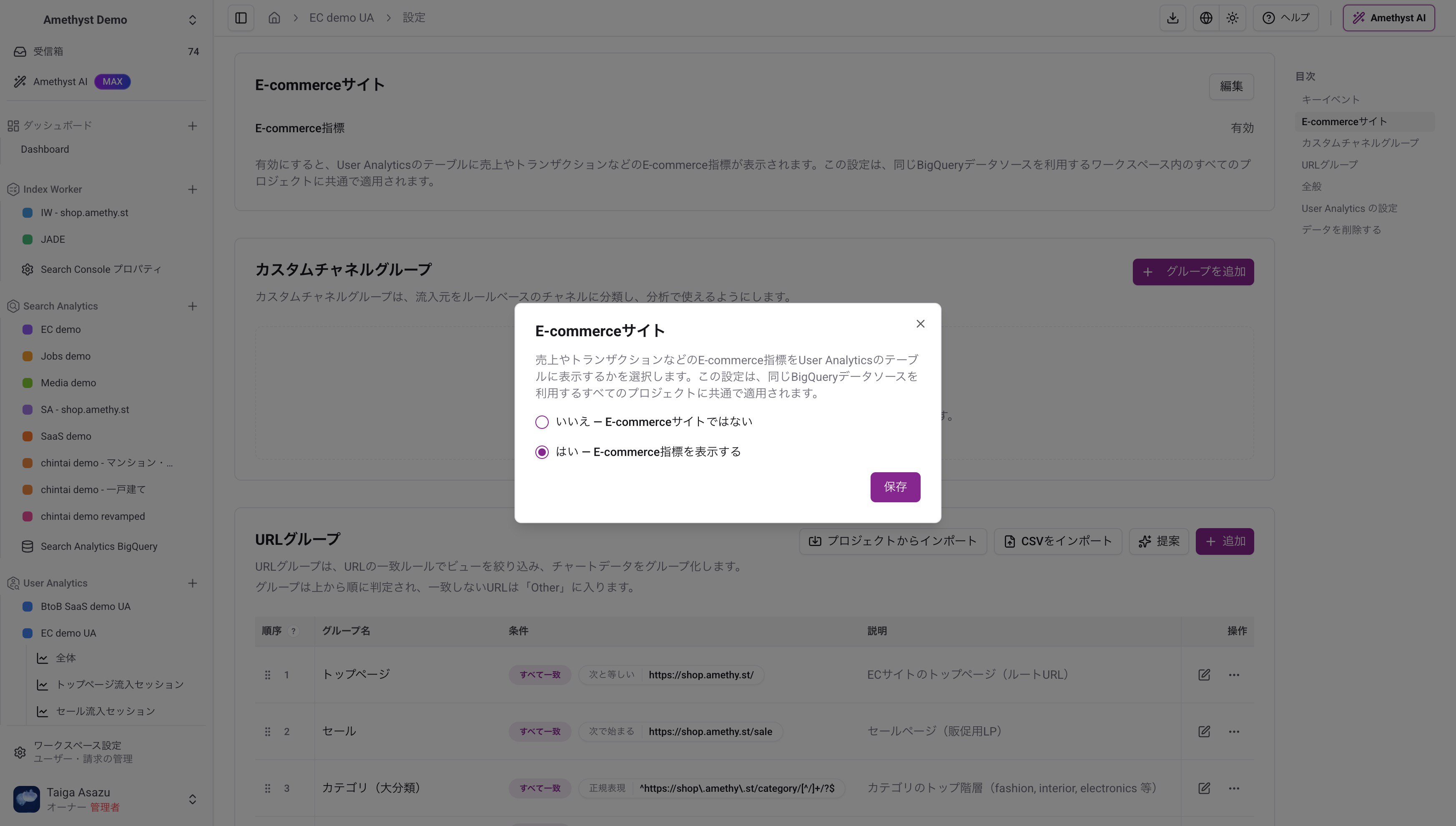Viewport: 1456px width, 826px height.
Task: Open Amethyst AI in sidebar
Action: (x=106, y=82)
